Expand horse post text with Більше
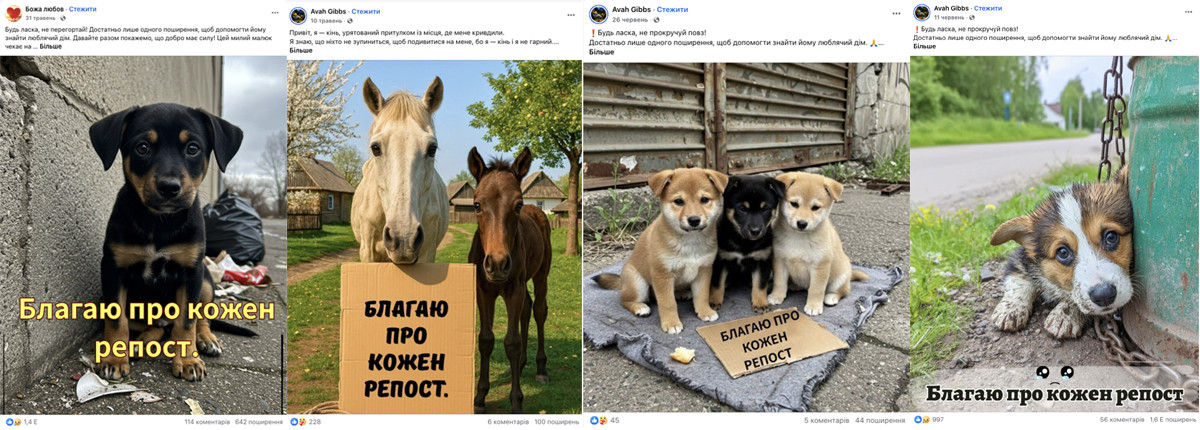 301,50
